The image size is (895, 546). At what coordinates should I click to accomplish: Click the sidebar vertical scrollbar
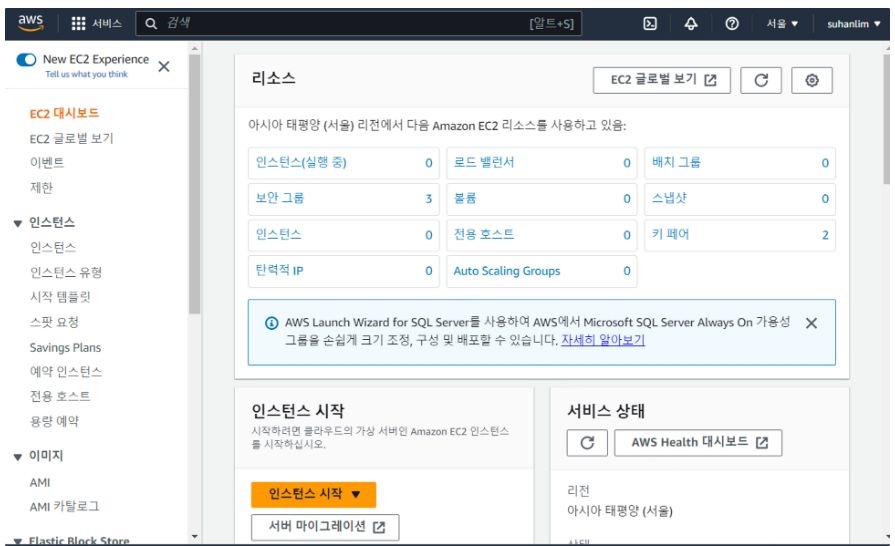click(x=195, y=184)
